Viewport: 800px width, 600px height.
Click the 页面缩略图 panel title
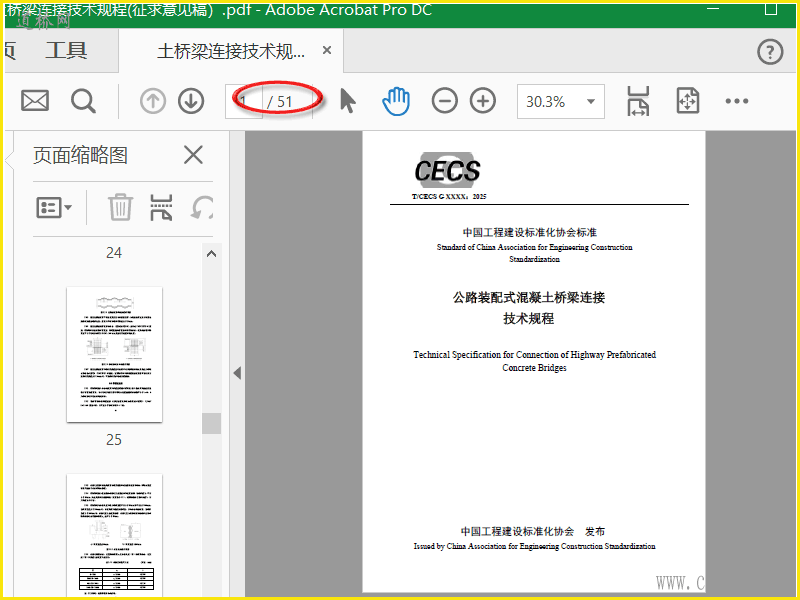click(80, 155)
